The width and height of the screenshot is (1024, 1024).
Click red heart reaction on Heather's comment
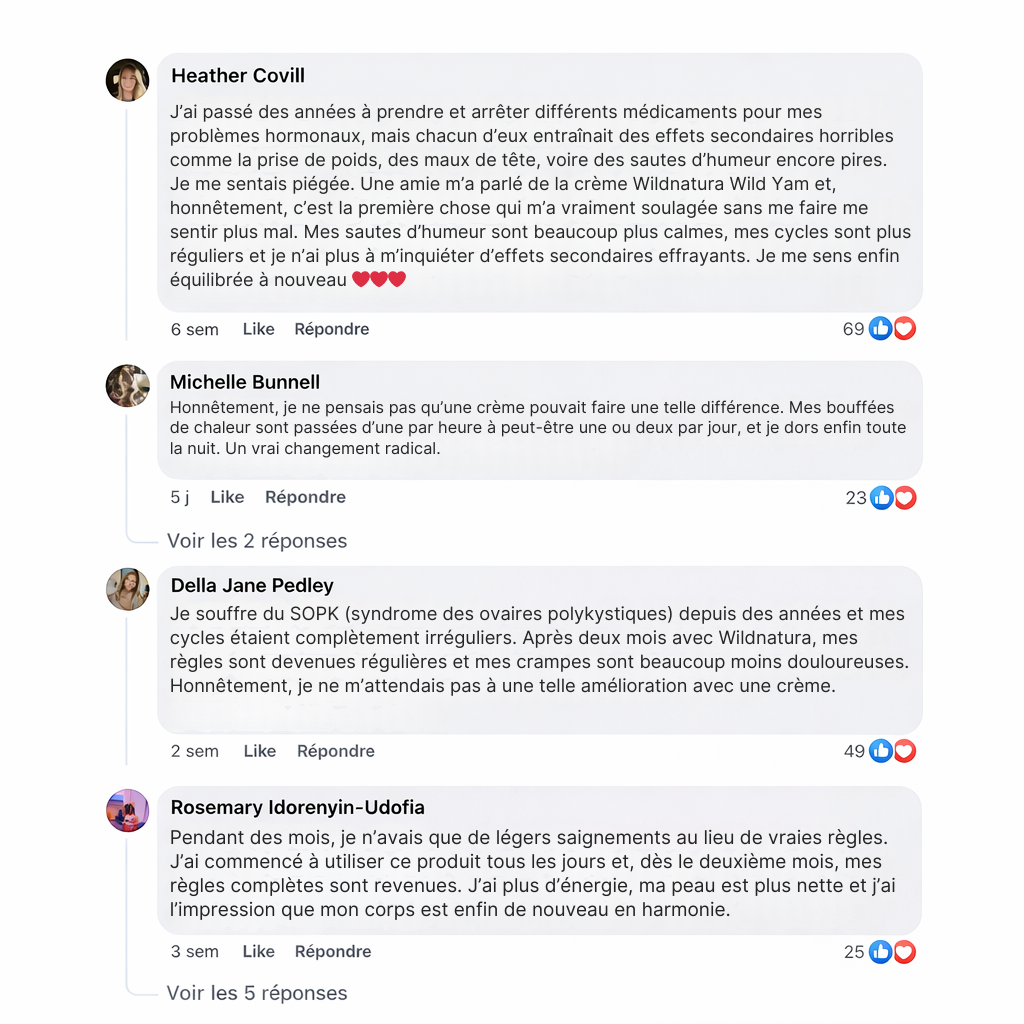pos(904,328)
